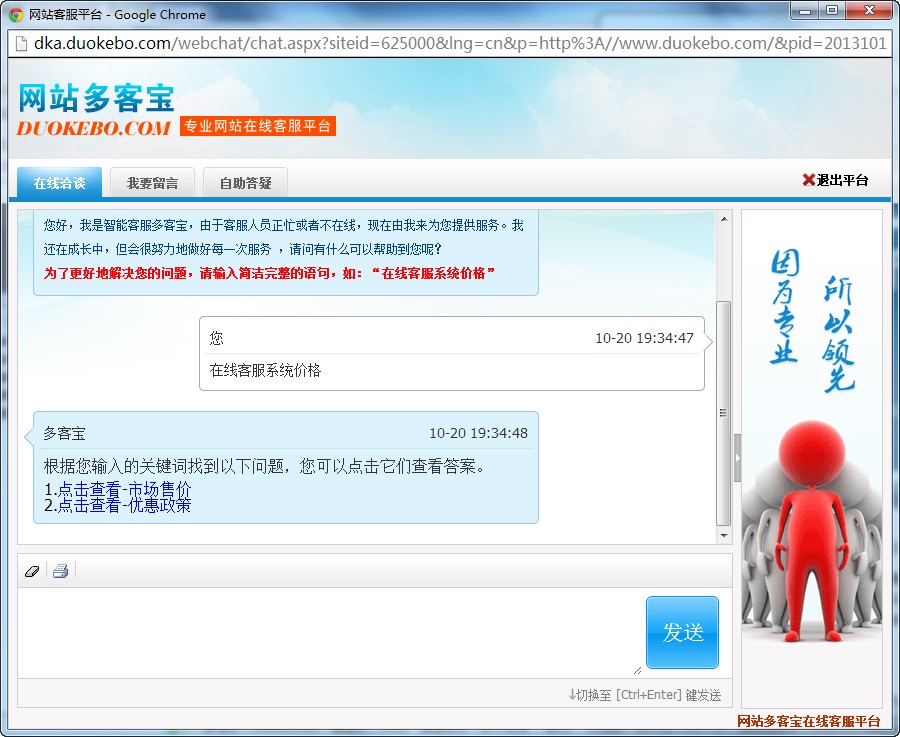
Task: Click the red X exit icon
Action: coord(808,180)
